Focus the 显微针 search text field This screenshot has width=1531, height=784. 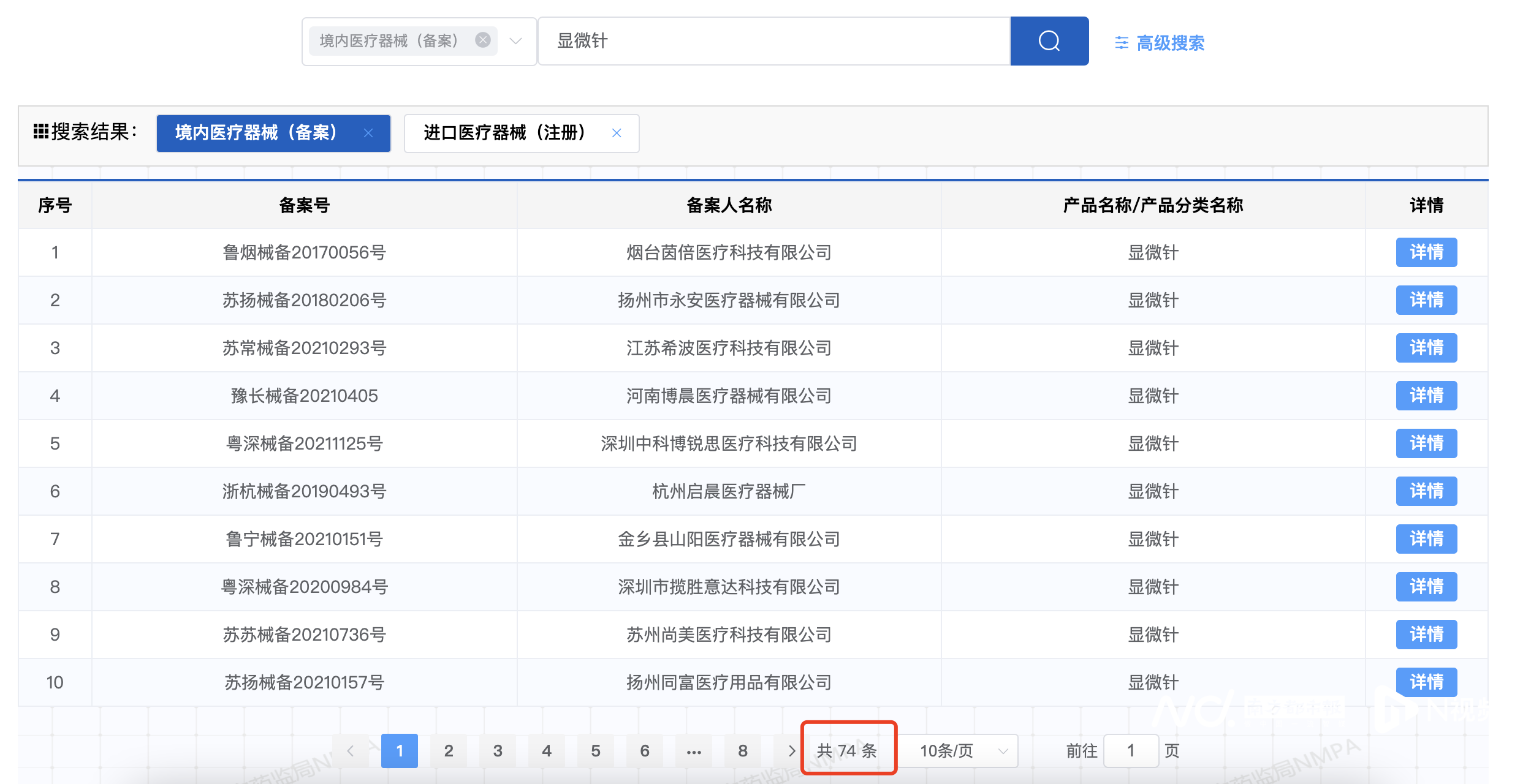(772, 41)
